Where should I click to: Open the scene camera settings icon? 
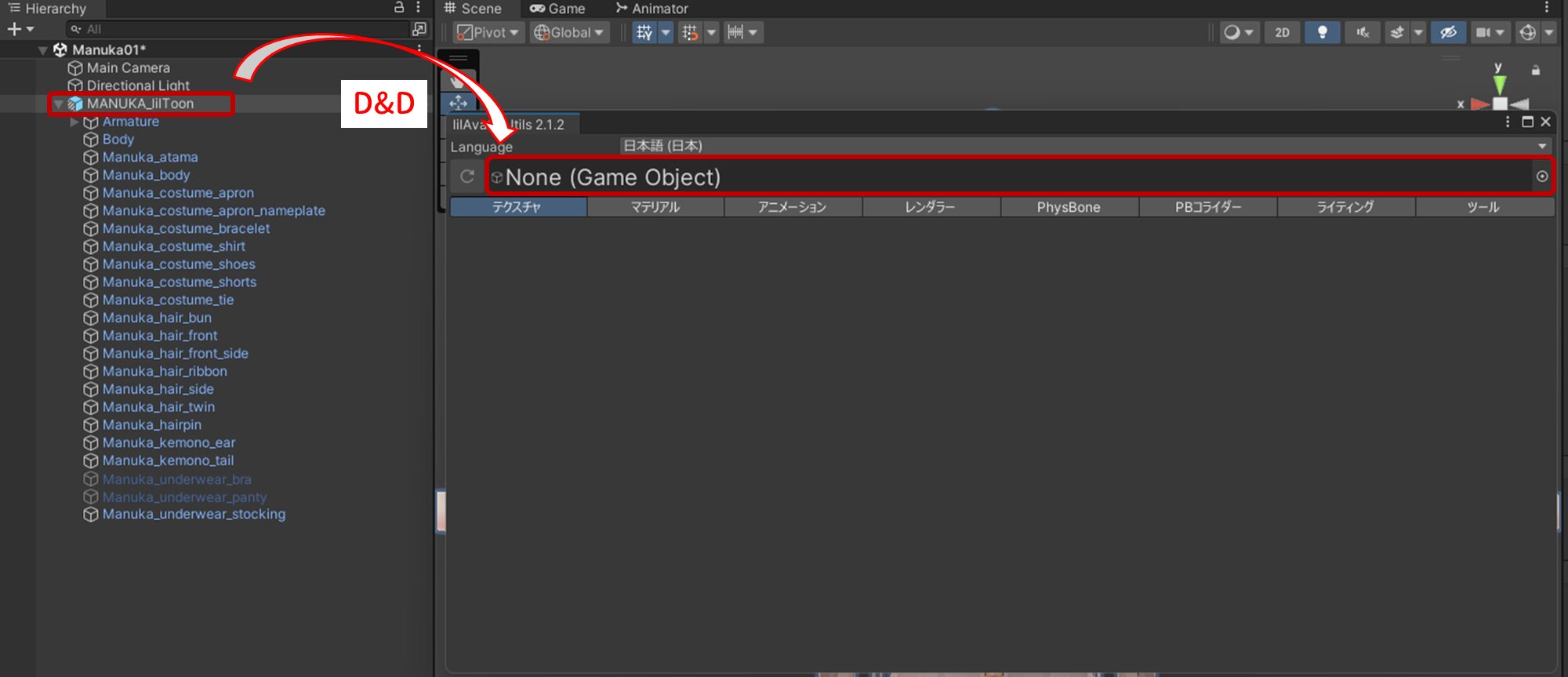click(x=1483, y=32)
